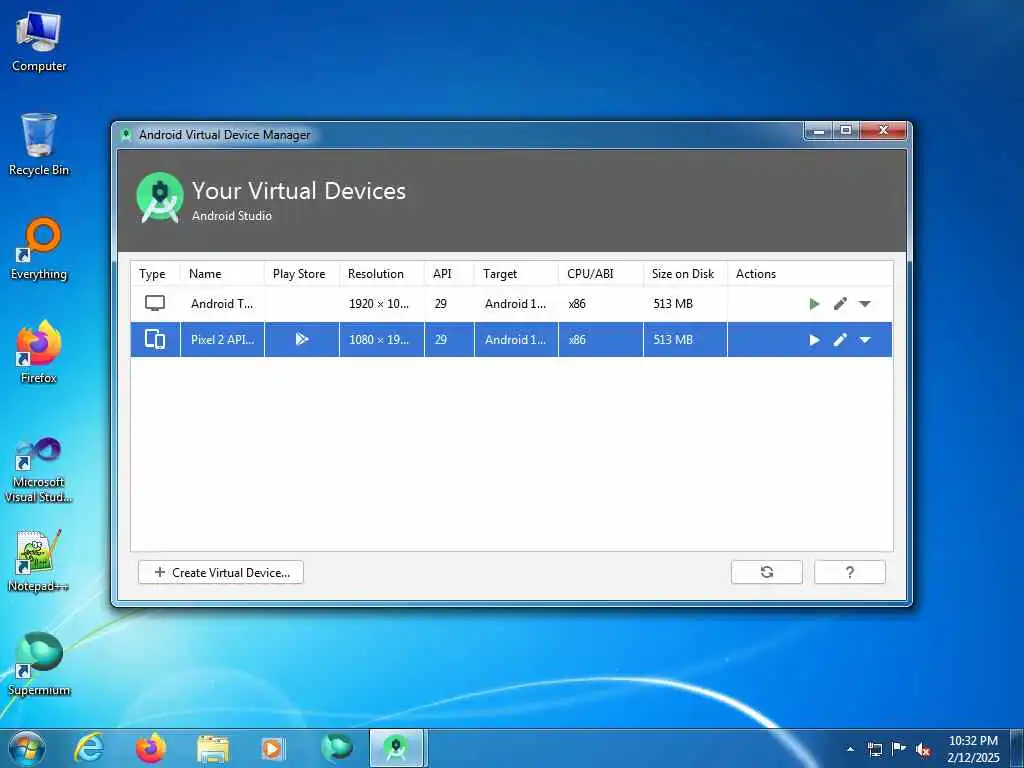The width and height of the screenshot is (1024, 768).
Task: Sort by the Size on Disk column header
Action: click(685, 274)
